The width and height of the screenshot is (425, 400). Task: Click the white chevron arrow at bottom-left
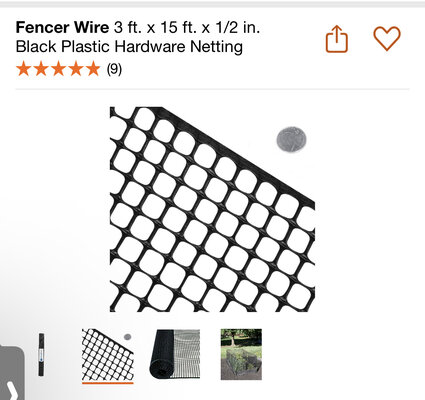click(x=12, y=391)
